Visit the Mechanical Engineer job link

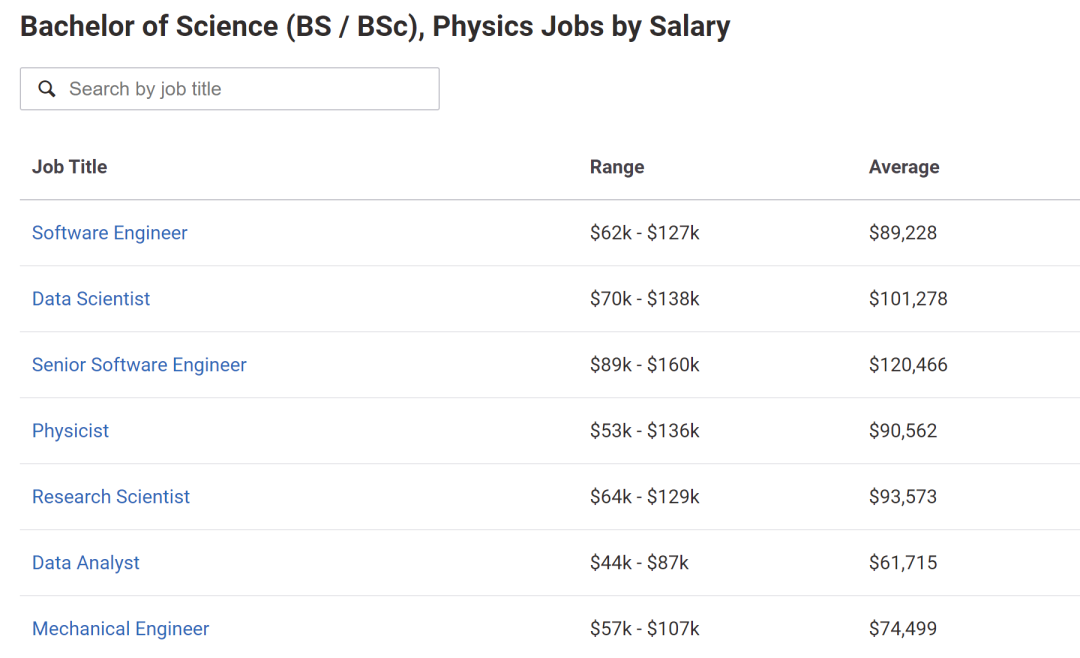[x=121, y=629]
